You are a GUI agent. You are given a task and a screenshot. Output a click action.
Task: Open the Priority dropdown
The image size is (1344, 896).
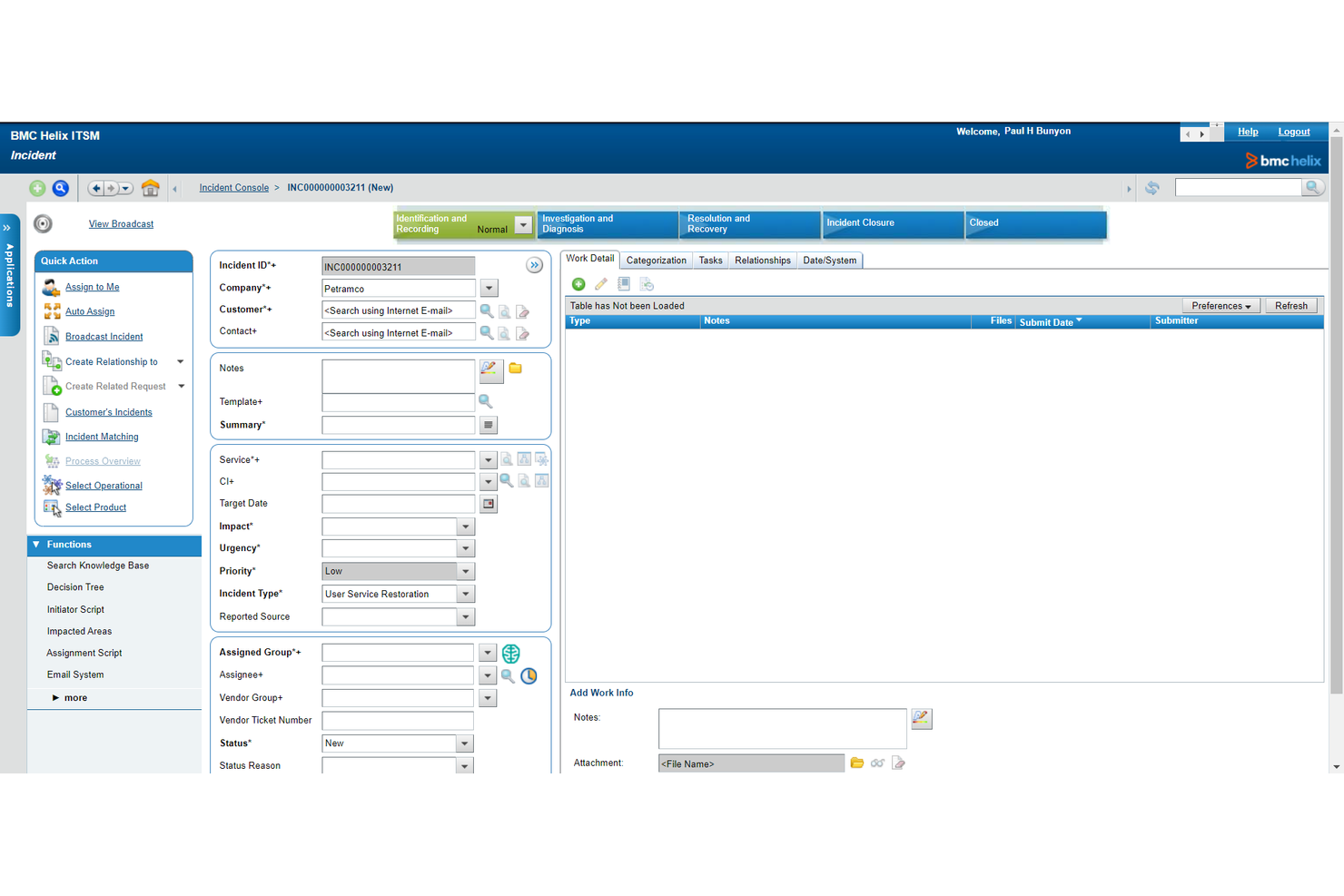tap(465, 571)
